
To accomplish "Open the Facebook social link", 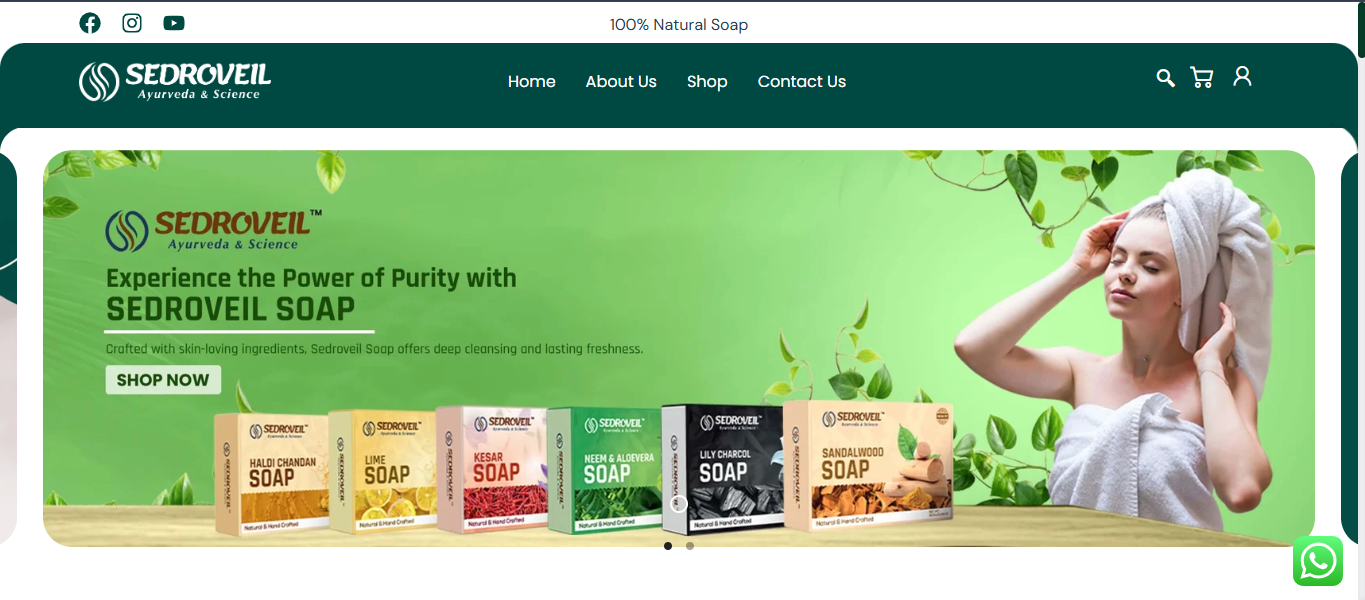I will [x=90, y=23].
